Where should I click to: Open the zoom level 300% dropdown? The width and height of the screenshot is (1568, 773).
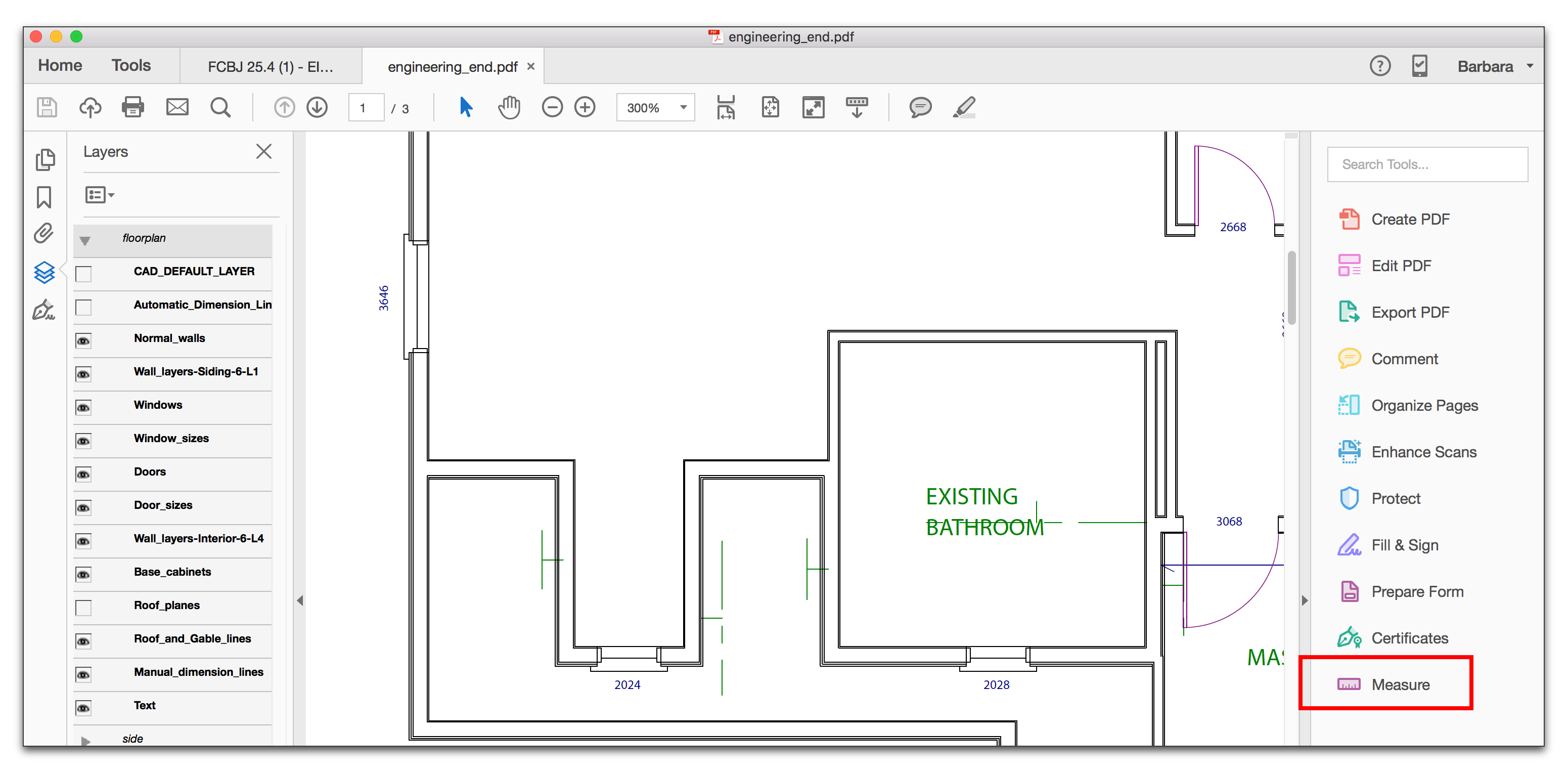coord(683,108)
